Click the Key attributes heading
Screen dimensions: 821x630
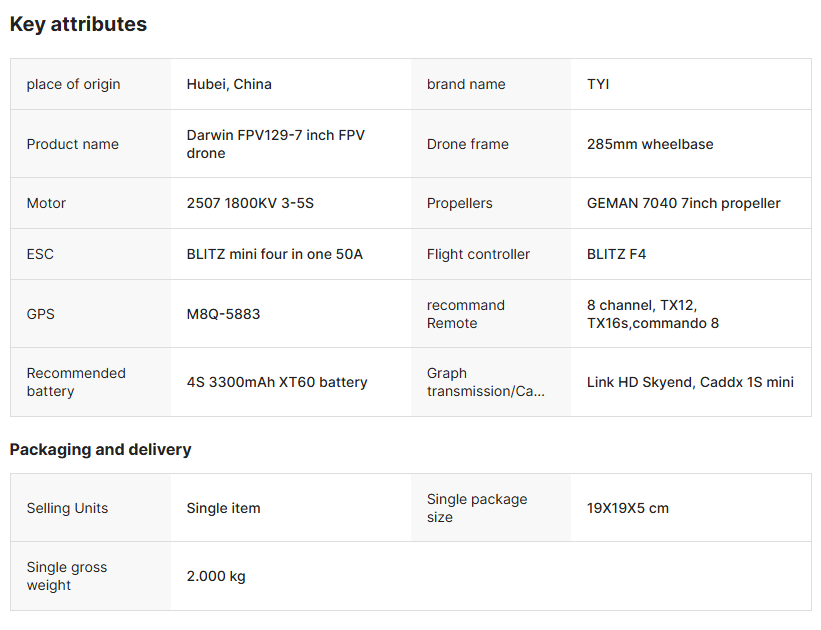coord(78,25)
